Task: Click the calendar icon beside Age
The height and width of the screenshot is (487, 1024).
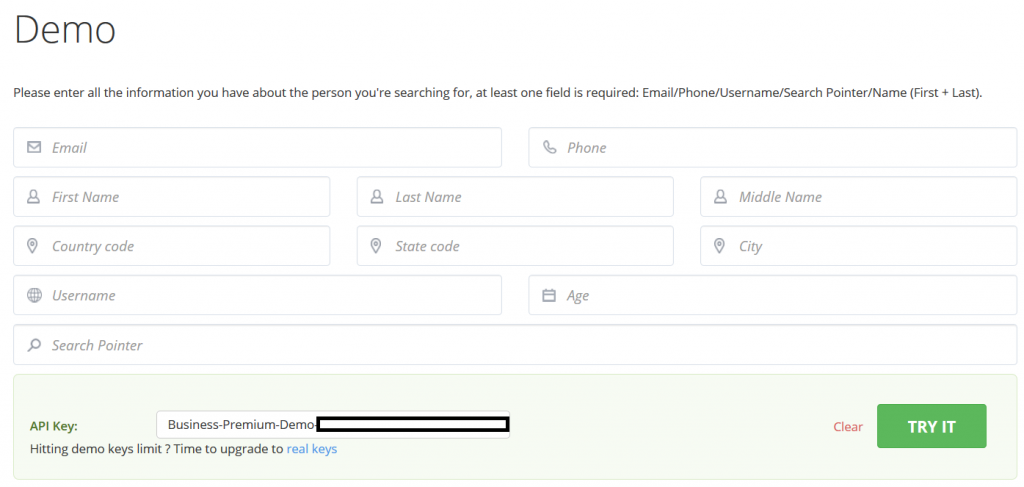Action: click(549, 296)
